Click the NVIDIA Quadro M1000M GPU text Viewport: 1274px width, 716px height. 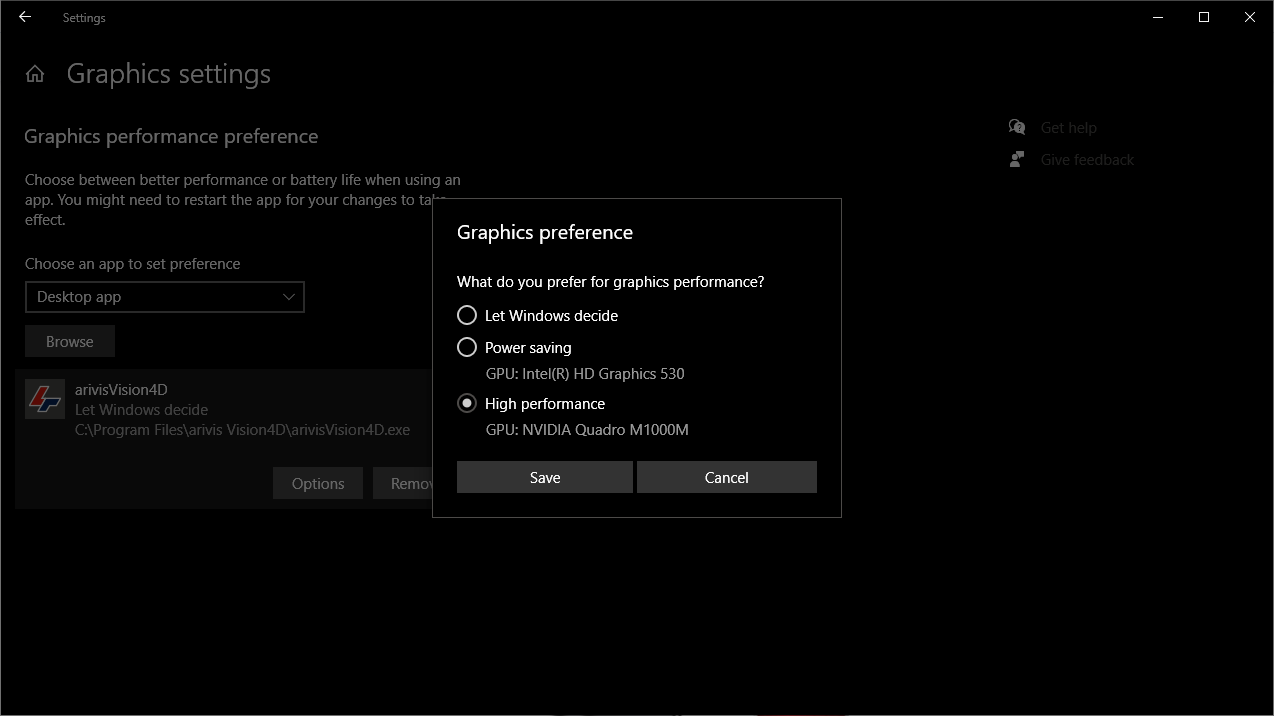pyautogui.click(x=587, y=429)
